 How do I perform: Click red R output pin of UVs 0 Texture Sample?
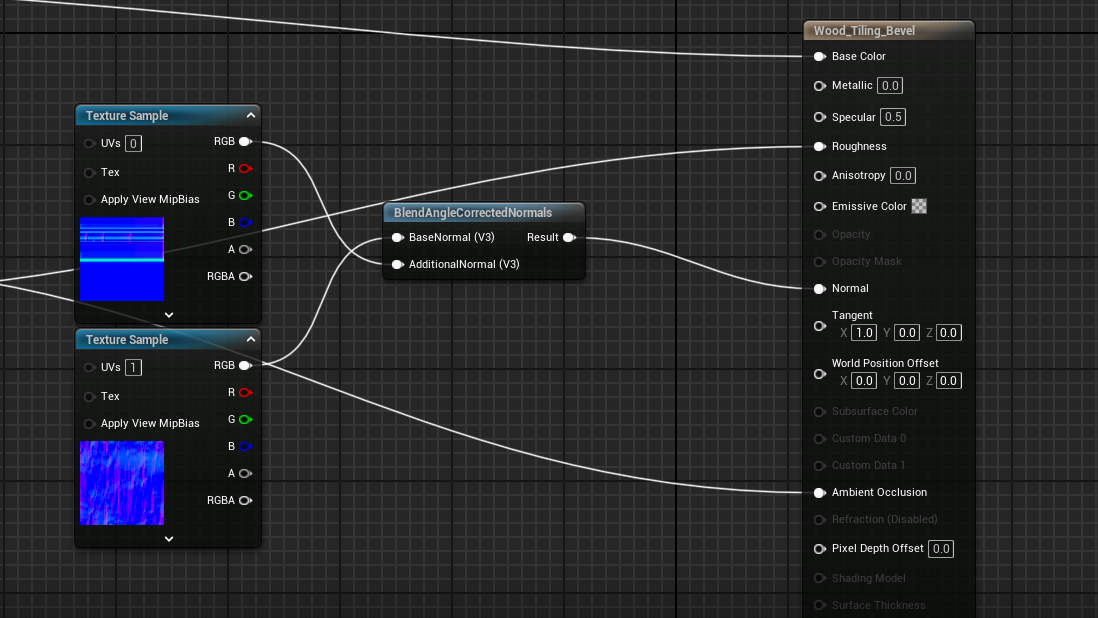tap(244, 169)
